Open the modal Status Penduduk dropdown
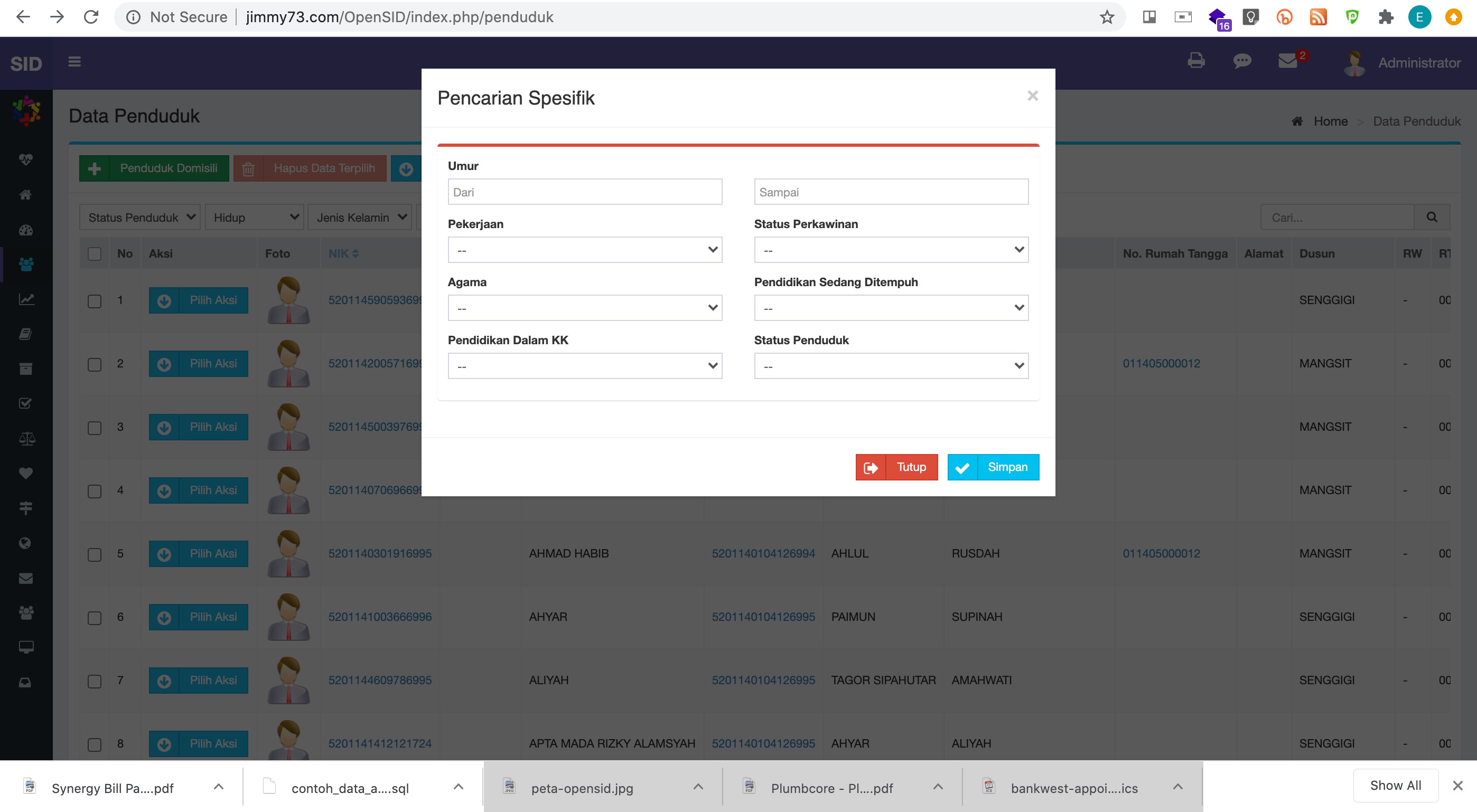Viewport: 1477px width, 812px height. click(891, 366)
